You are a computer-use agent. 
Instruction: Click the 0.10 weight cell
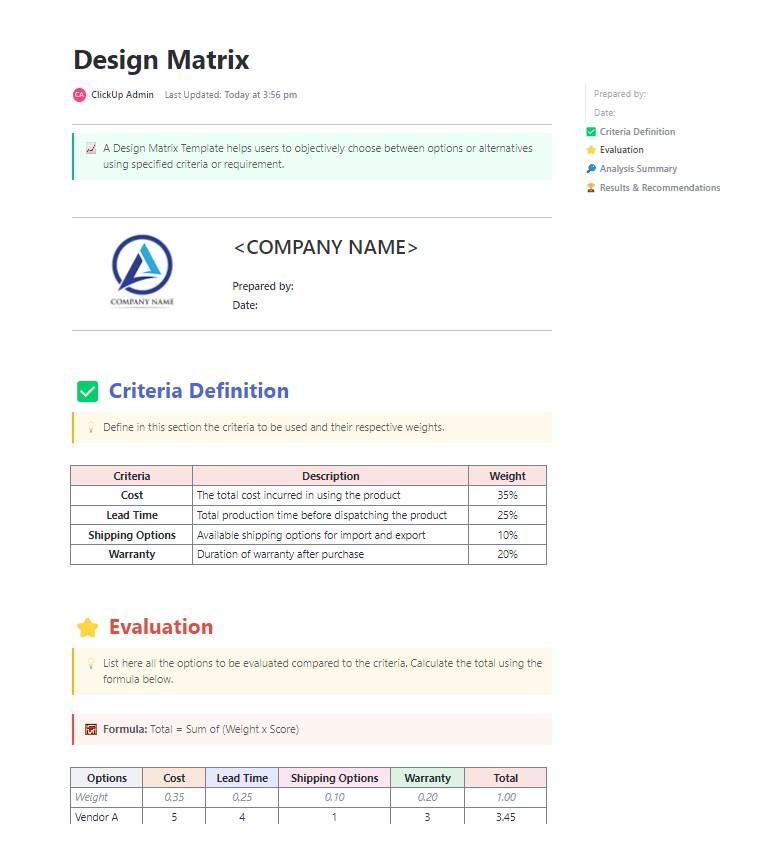point(334,798)
